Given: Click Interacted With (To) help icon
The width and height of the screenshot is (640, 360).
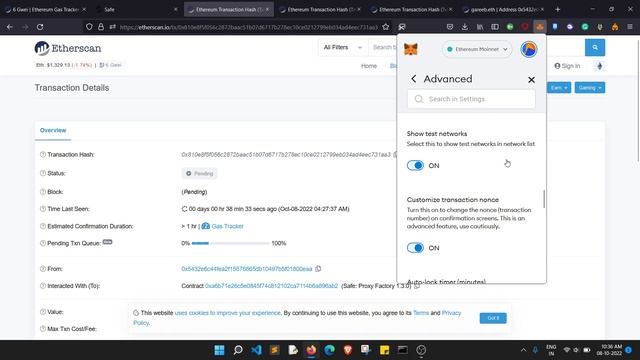Looking at the screenshot, I should [x=42, y=286].
